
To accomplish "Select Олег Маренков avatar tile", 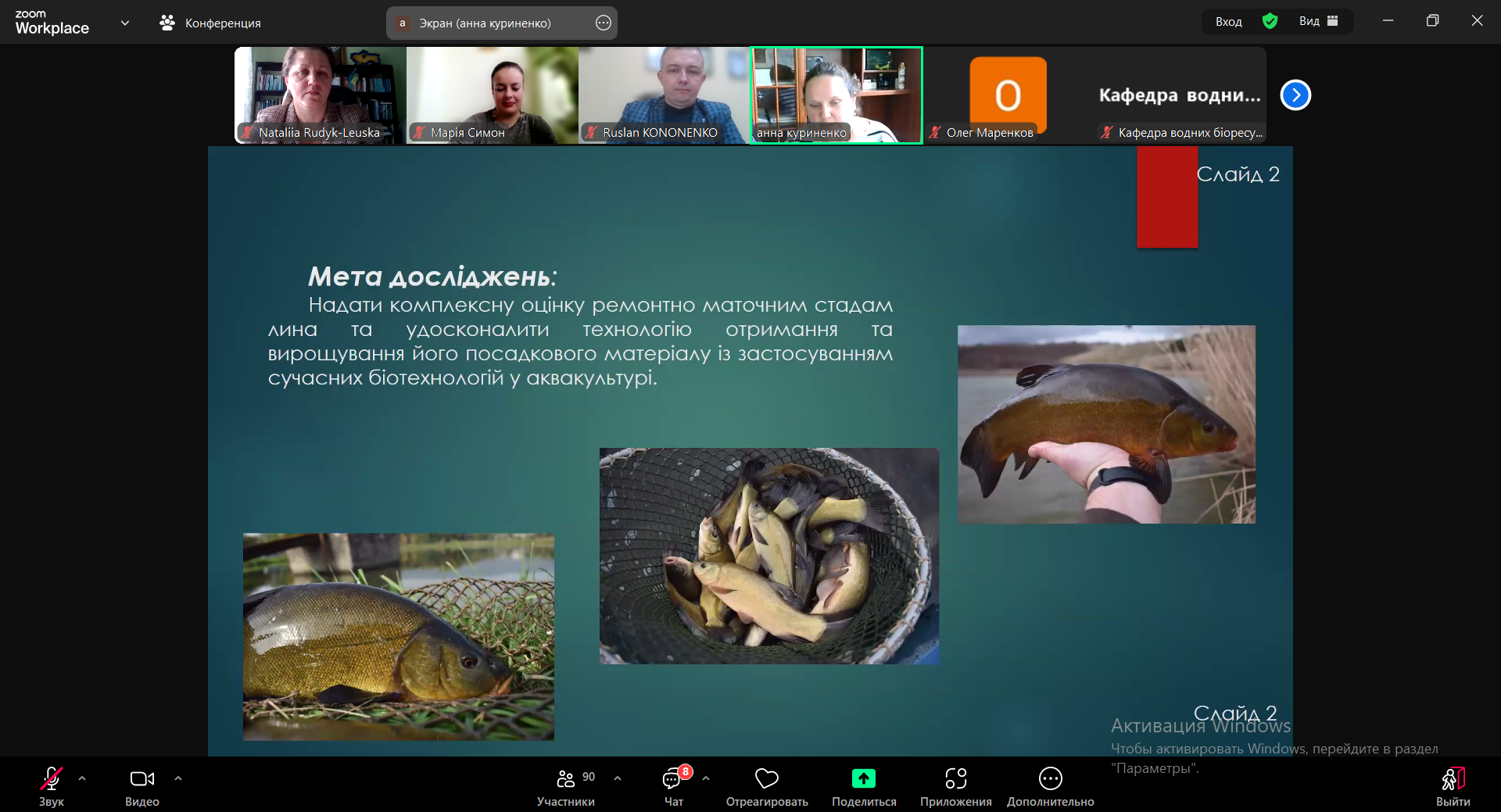I will tap(1008, 95).
